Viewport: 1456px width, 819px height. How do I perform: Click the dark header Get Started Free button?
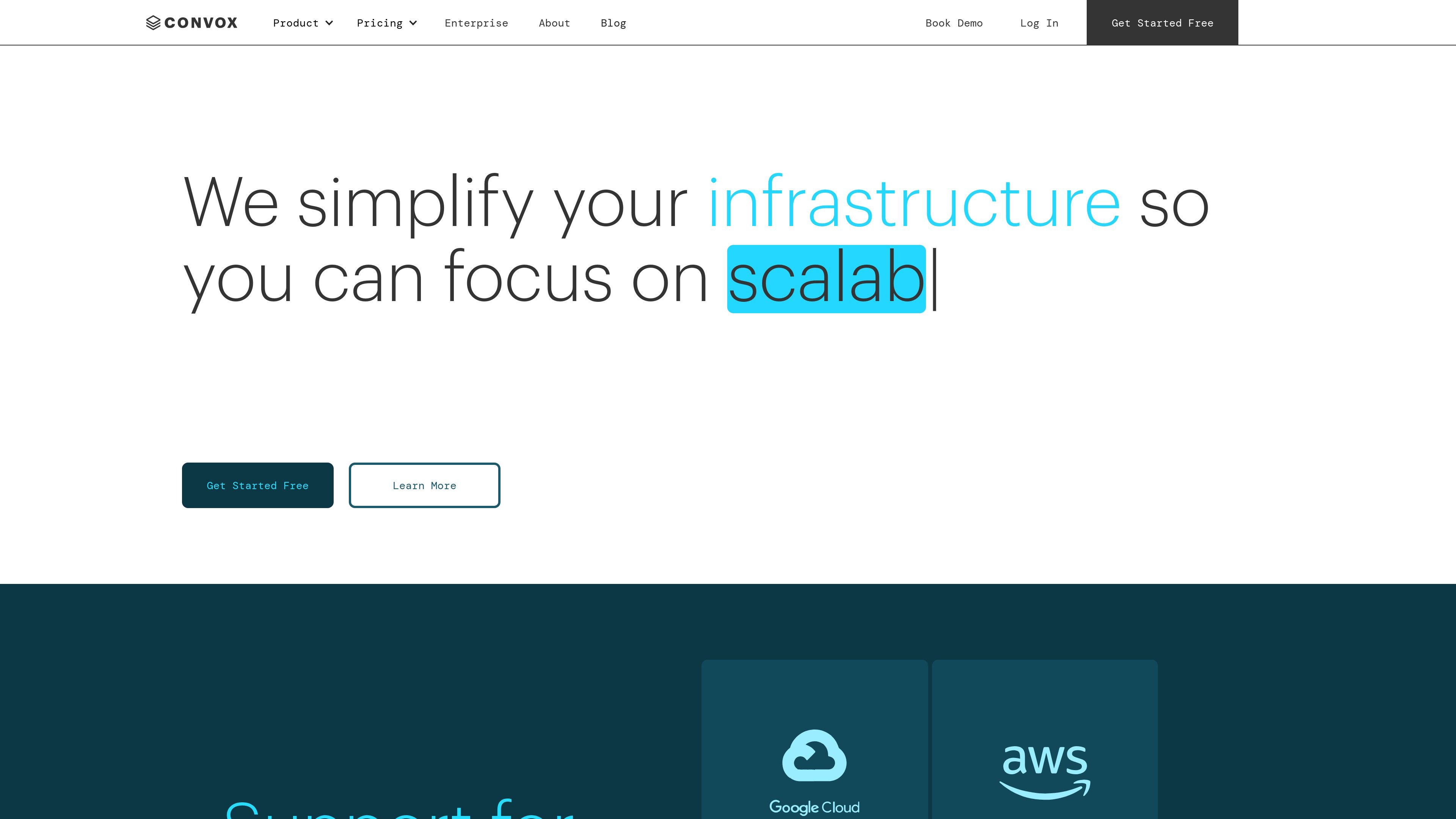click(x=1162, y=23)
